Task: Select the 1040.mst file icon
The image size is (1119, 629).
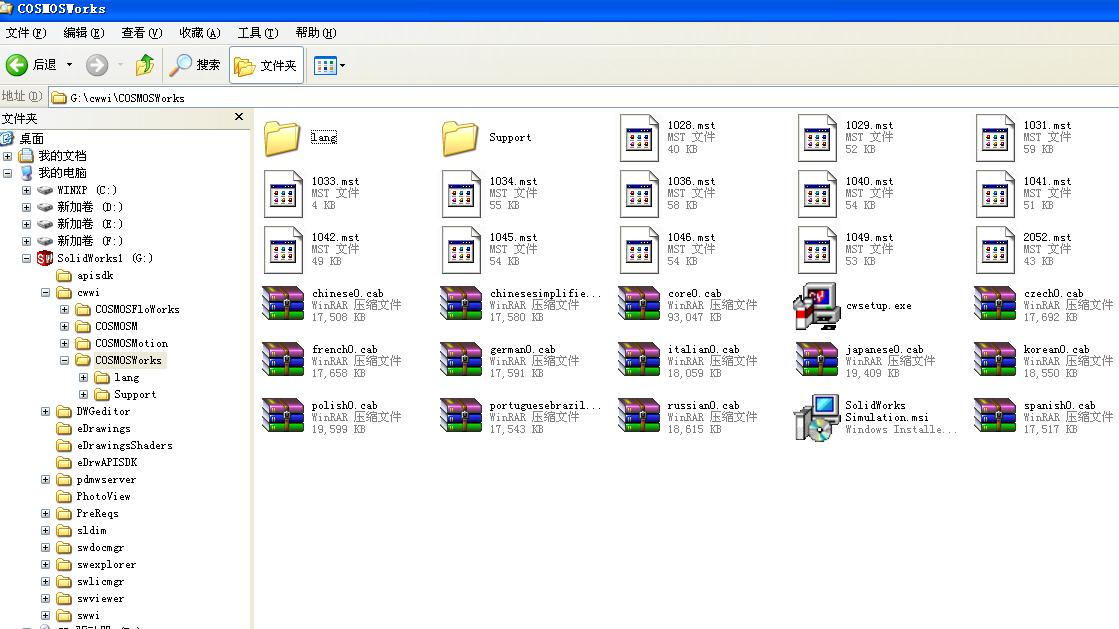Action: click(x=816, y=193)
